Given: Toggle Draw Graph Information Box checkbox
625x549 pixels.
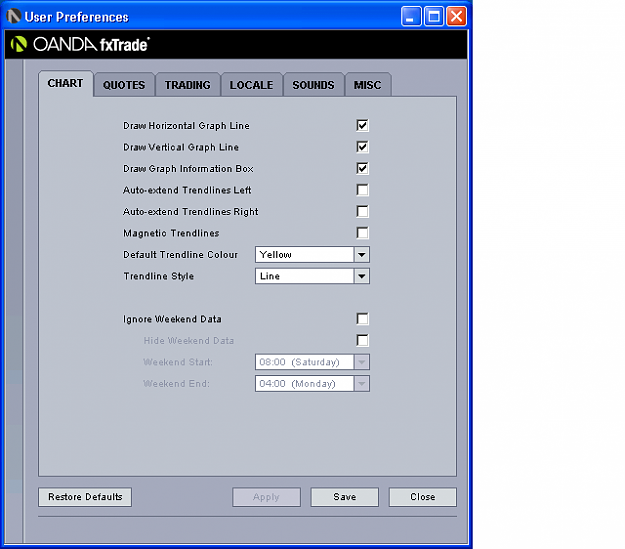Looking at the screenshot, I should tap(362, 169).
